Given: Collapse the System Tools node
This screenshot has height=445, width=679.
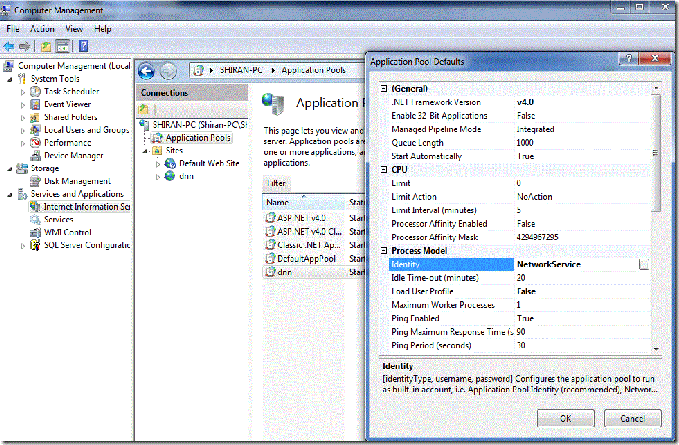Looking at the screenshot, I should click(x=10, y=79).
